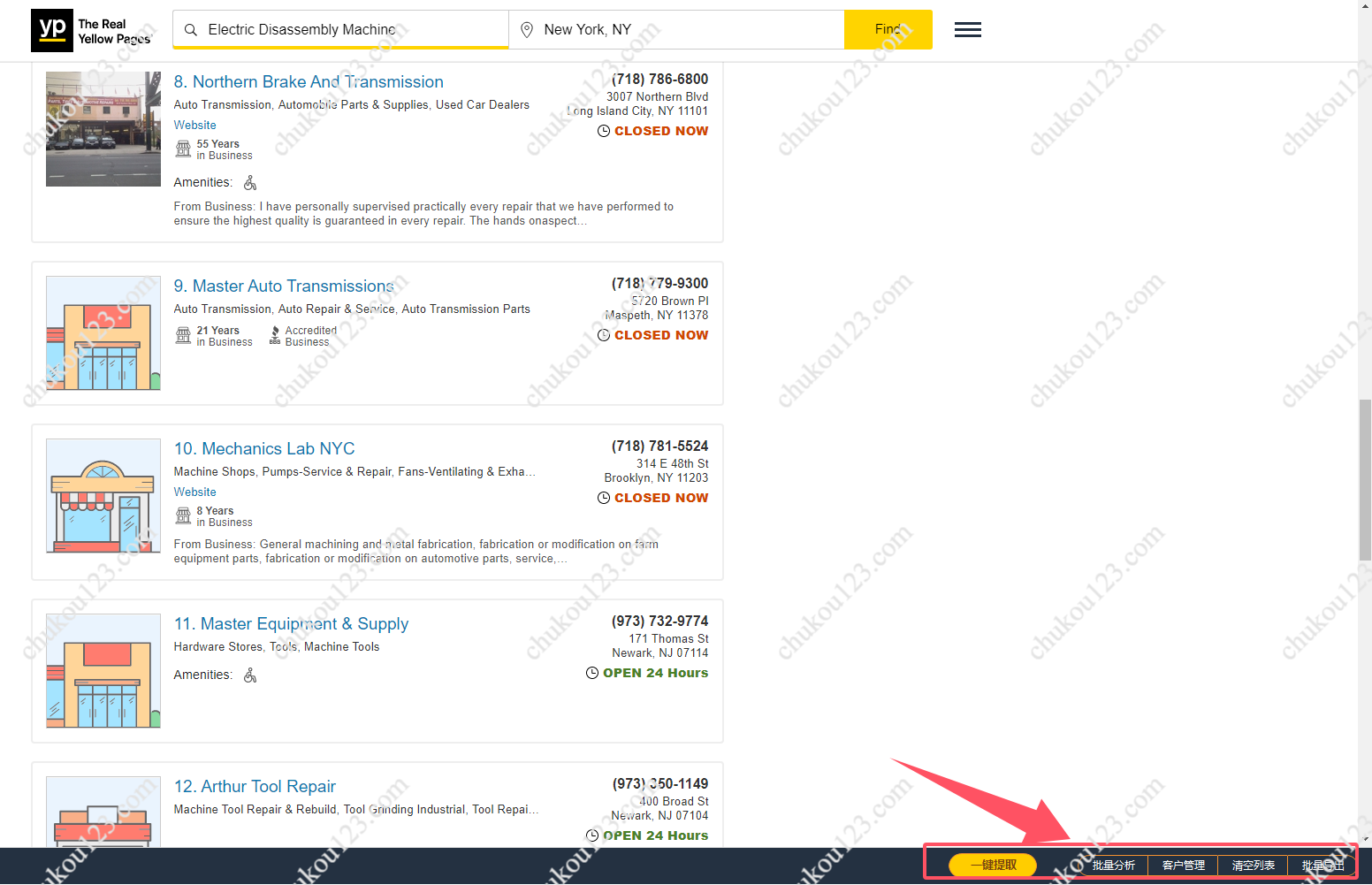Click wheelchair amenity icon for Northern Brake
1372x885 pixels.
tap(250, 183)
